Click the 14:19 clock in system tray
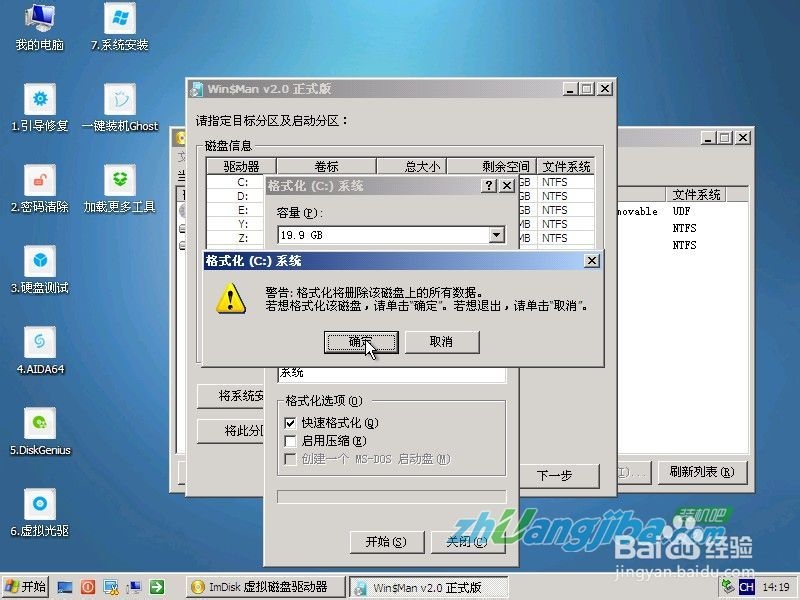The width and height of the screenshot is (800, 600). (776, 587)
